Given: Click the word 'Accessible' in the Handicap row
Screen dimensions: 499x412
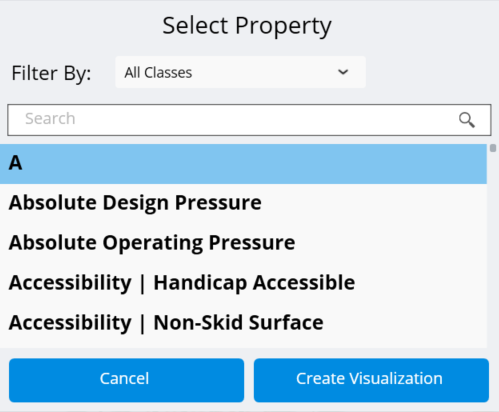Looking at the screenshot, I should tap(304, 283).
